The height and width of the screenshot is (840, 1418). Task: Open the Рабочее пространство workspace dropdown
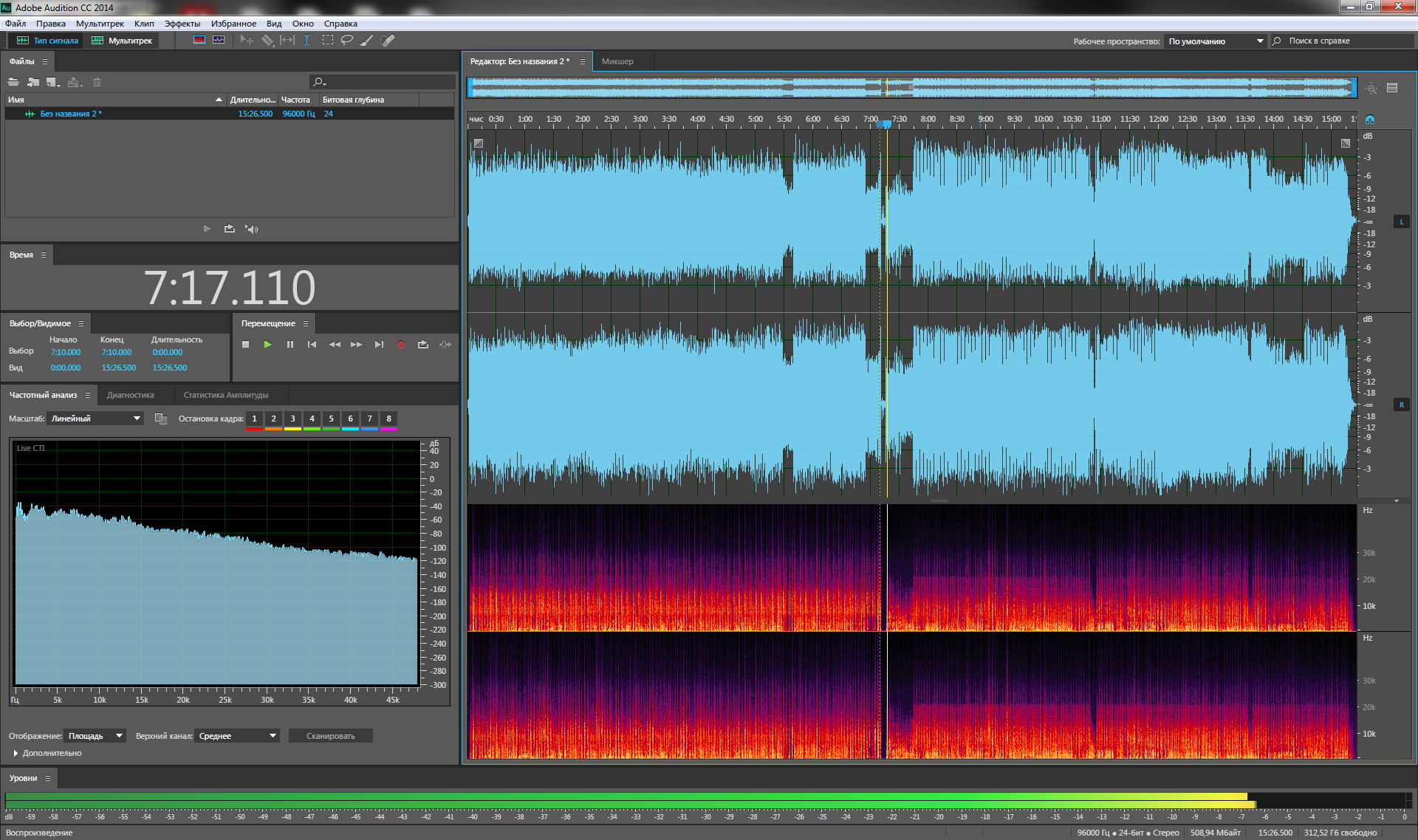1216,41
